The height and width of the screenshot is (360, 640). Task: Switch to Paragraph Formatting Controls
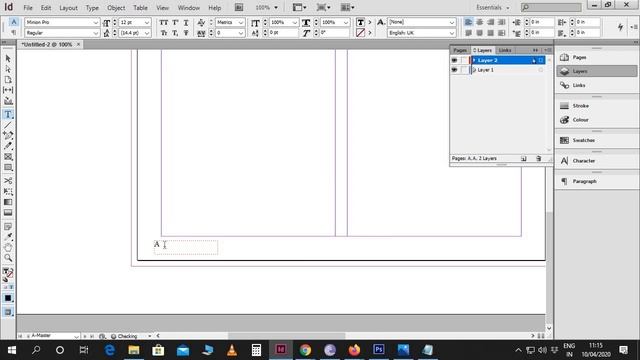pyautogui.click(x=13, y=33)
